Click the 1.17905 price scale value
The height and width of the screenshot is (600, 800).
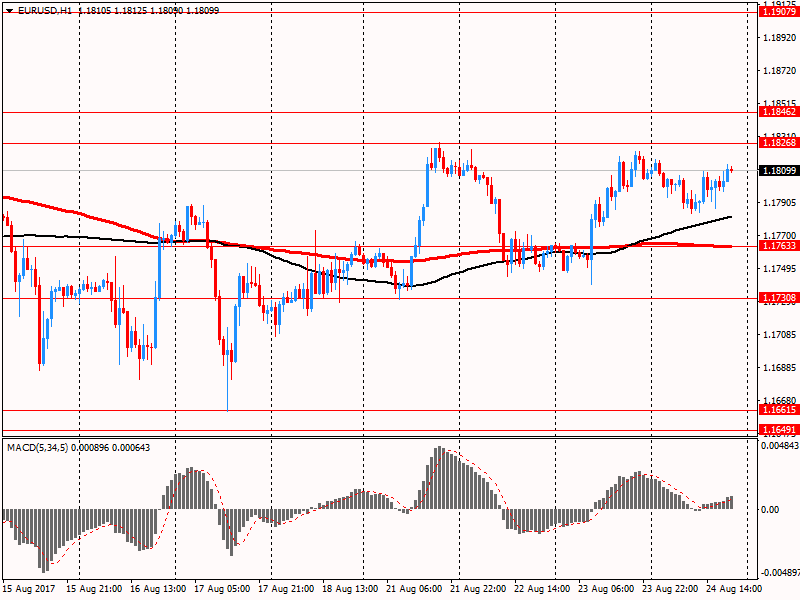point(779,203)
